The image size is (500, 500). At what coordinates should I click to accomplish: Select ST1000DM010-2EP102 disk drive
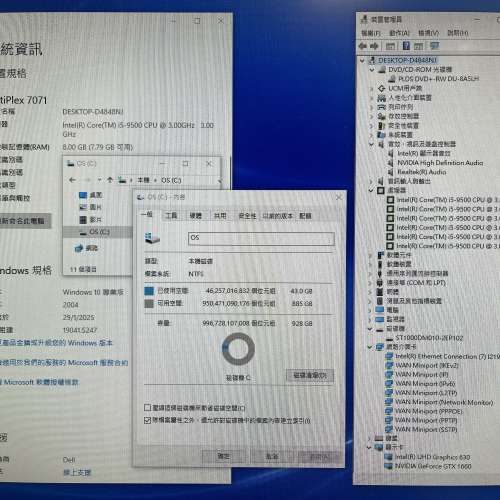pos(429,338)
